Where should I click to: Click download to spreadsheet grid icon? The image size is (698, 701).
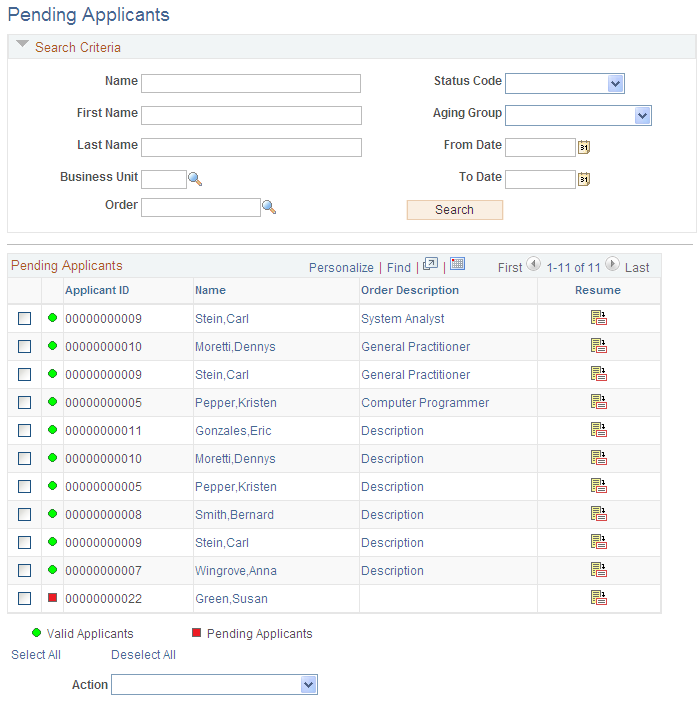457,264
